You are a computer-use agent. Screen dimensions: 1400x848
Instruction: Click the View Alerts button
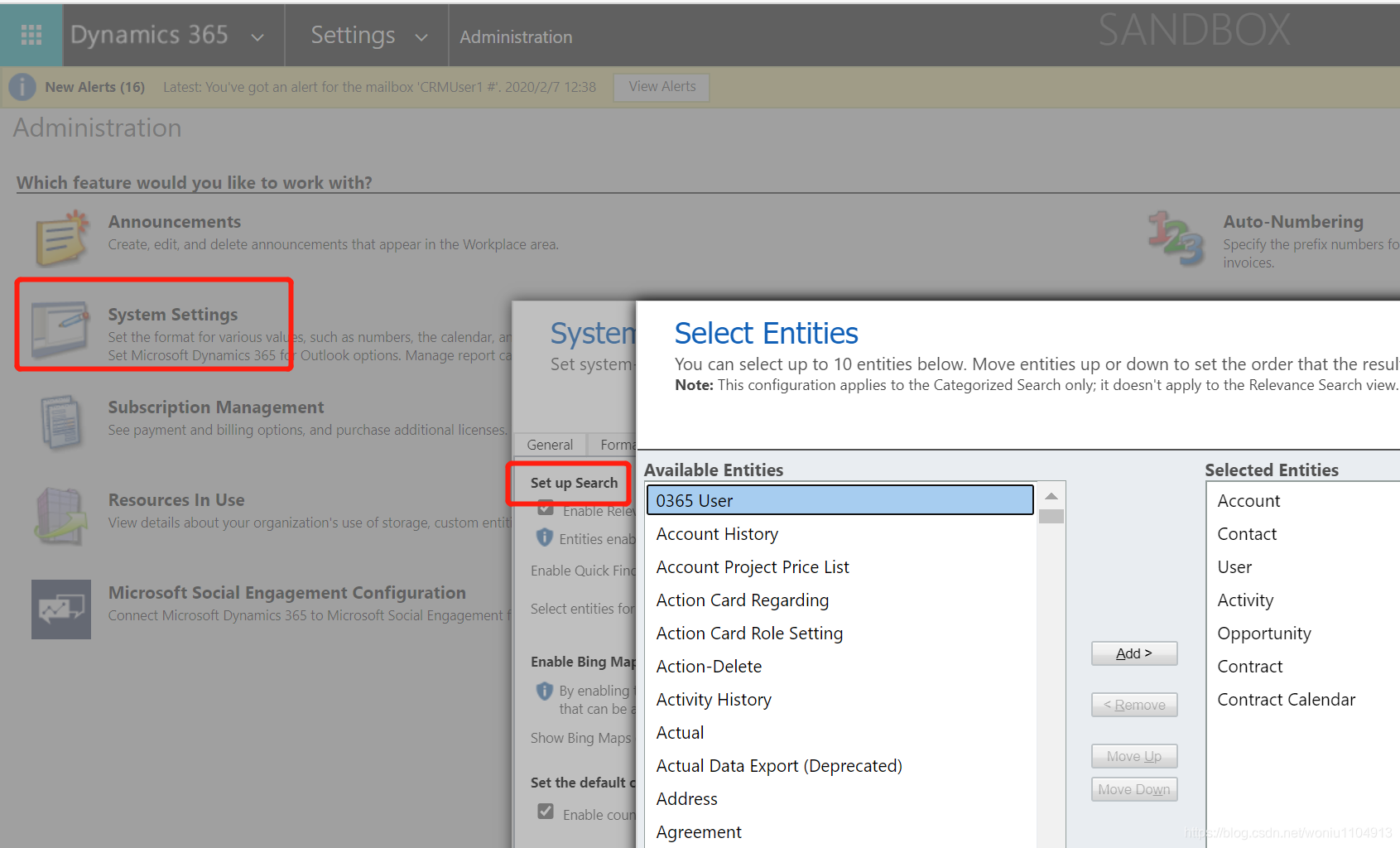pos(662,87)
